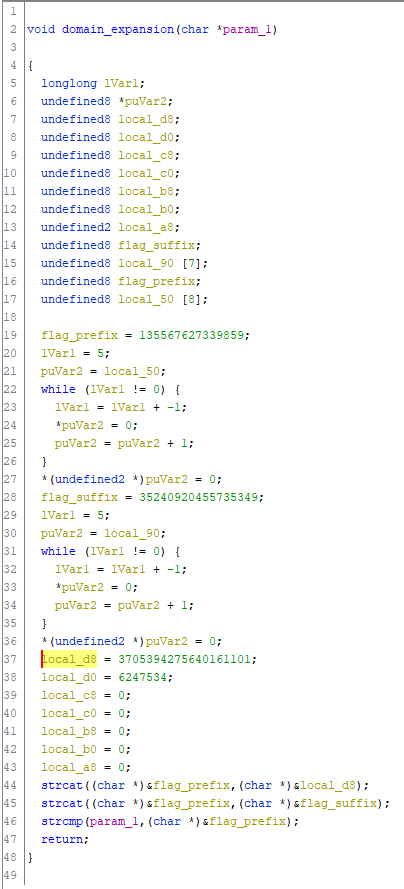404x889 pixels.
Task: Click local_c8 in its declaration line
Action: 146,155
